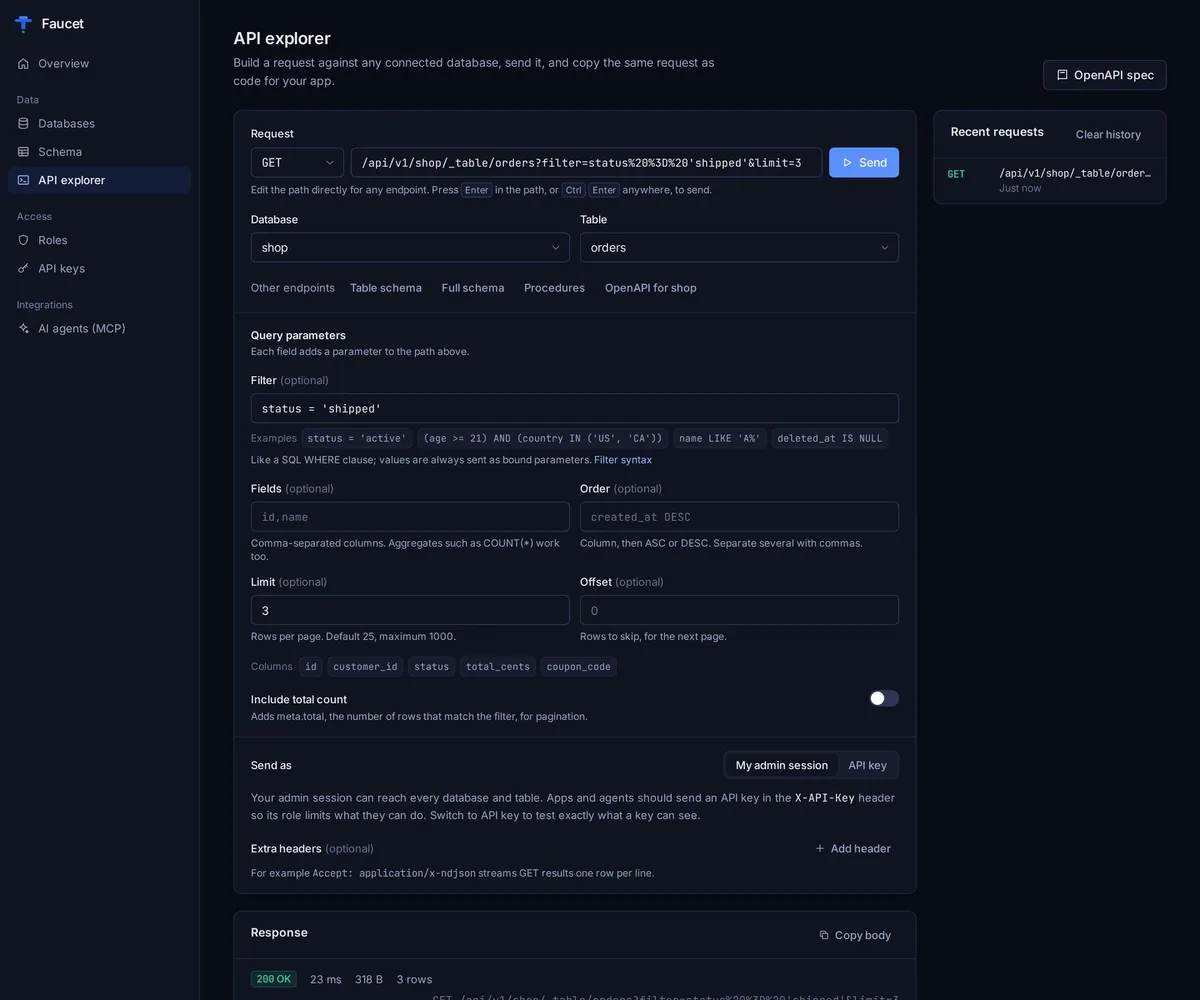The width and height of the screenshot is (1200, 1000).
Task: Click the coupon_code column chip
Action: (579, 667)
